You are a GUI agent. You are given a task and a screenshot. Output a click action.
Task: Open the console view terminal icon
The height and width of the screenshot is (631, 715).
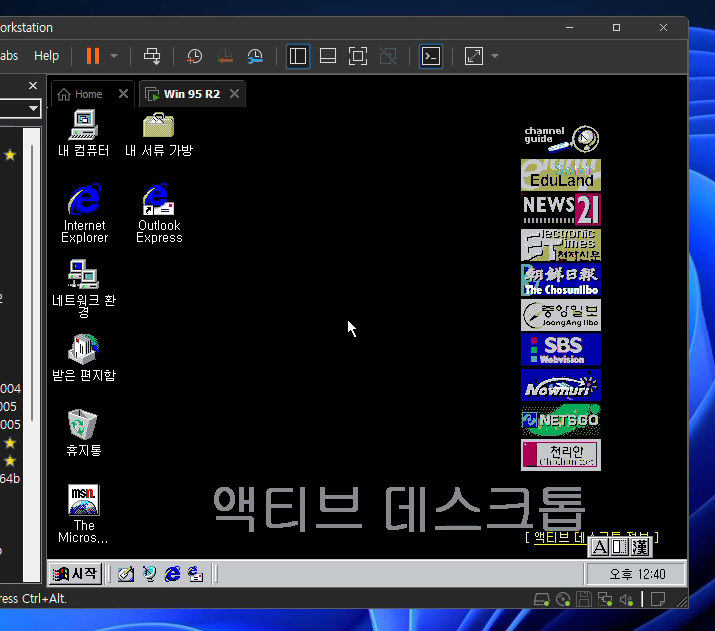coord(431,56)
